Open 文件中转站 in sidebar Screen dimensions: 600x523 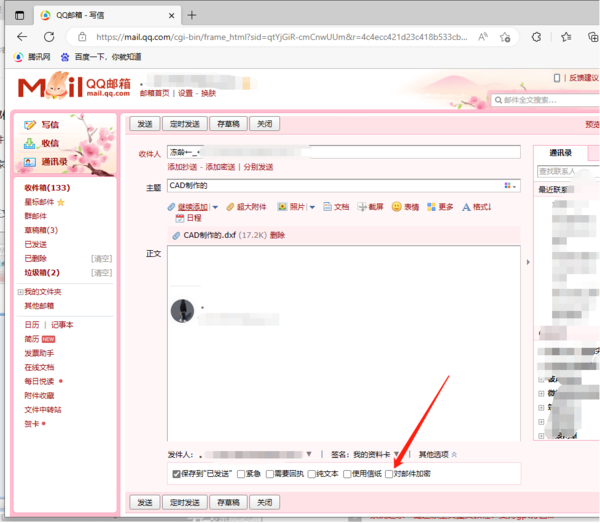[x=43, y=410]
